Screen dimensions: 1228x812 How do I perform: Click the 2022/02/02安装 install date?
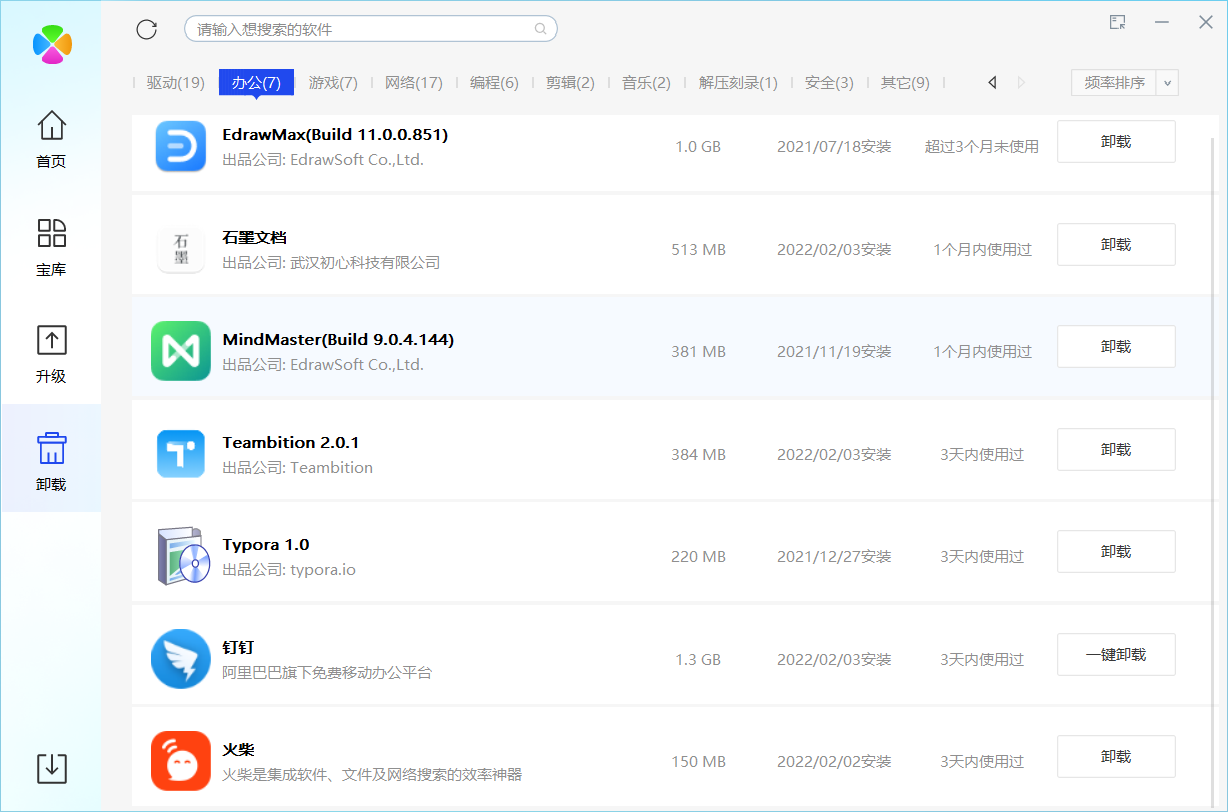point(834,762)
